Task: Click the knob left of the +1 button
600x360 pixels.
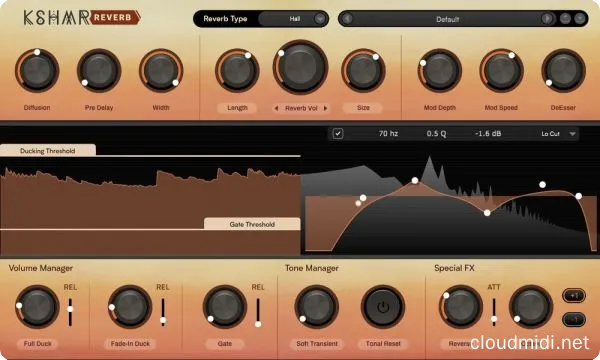Action: coord(531,307)
